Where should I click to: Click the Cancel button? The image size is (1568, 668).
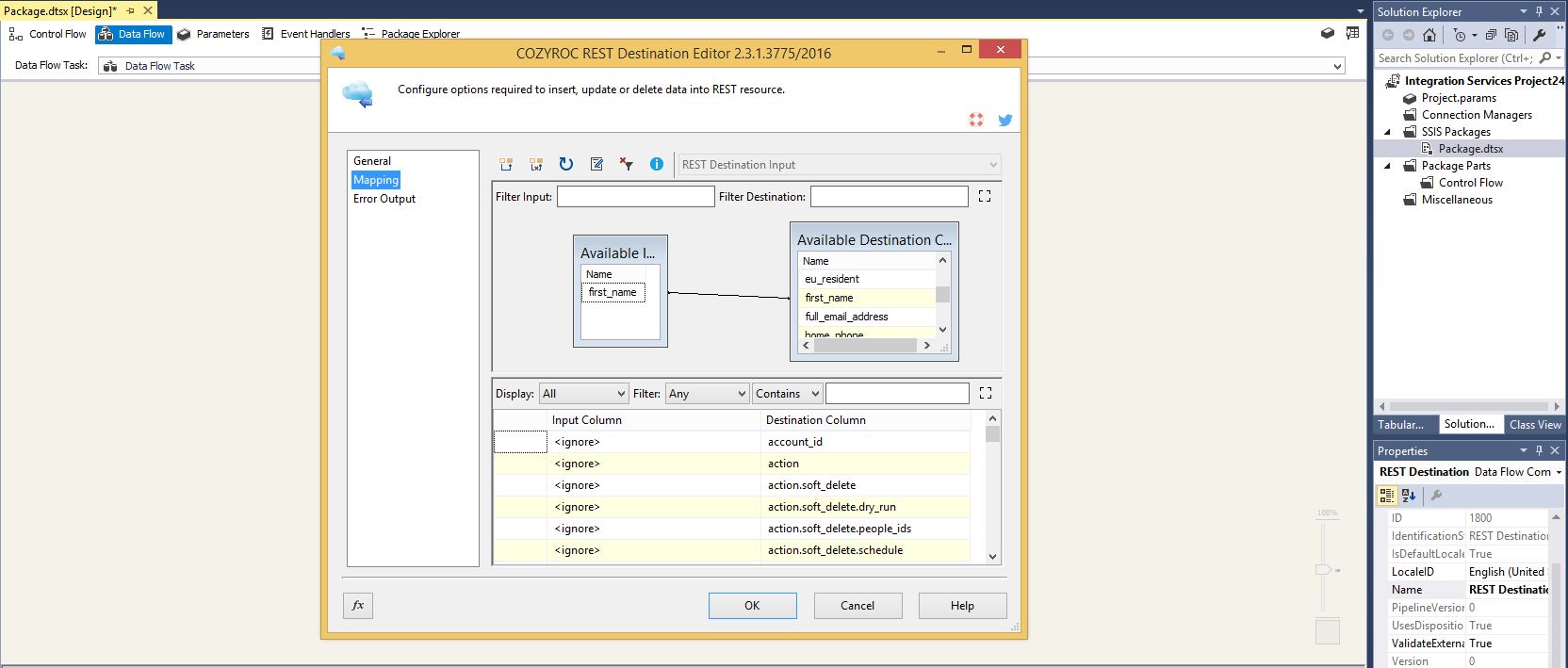point(857,606)
